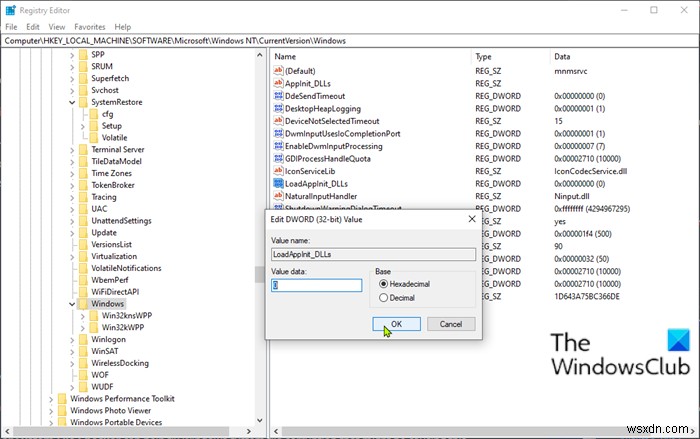This screenshot has height=439, width=700.
Task: Open the Favorites menu
Action: 90,27
